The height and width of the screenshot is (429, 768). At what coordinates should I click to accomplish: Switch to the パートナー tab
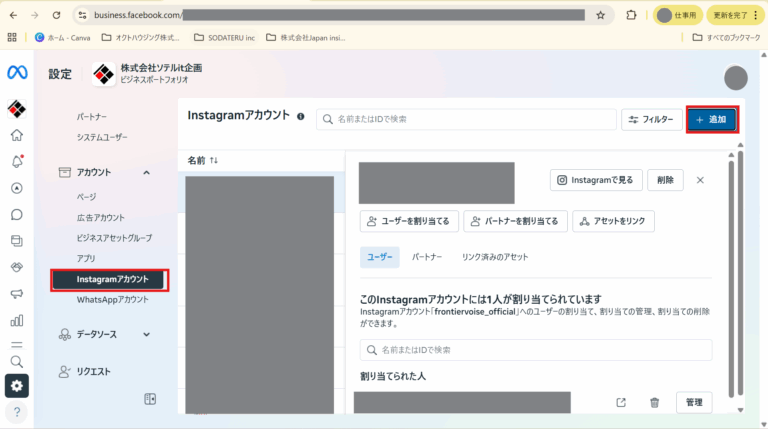[427, 257]
